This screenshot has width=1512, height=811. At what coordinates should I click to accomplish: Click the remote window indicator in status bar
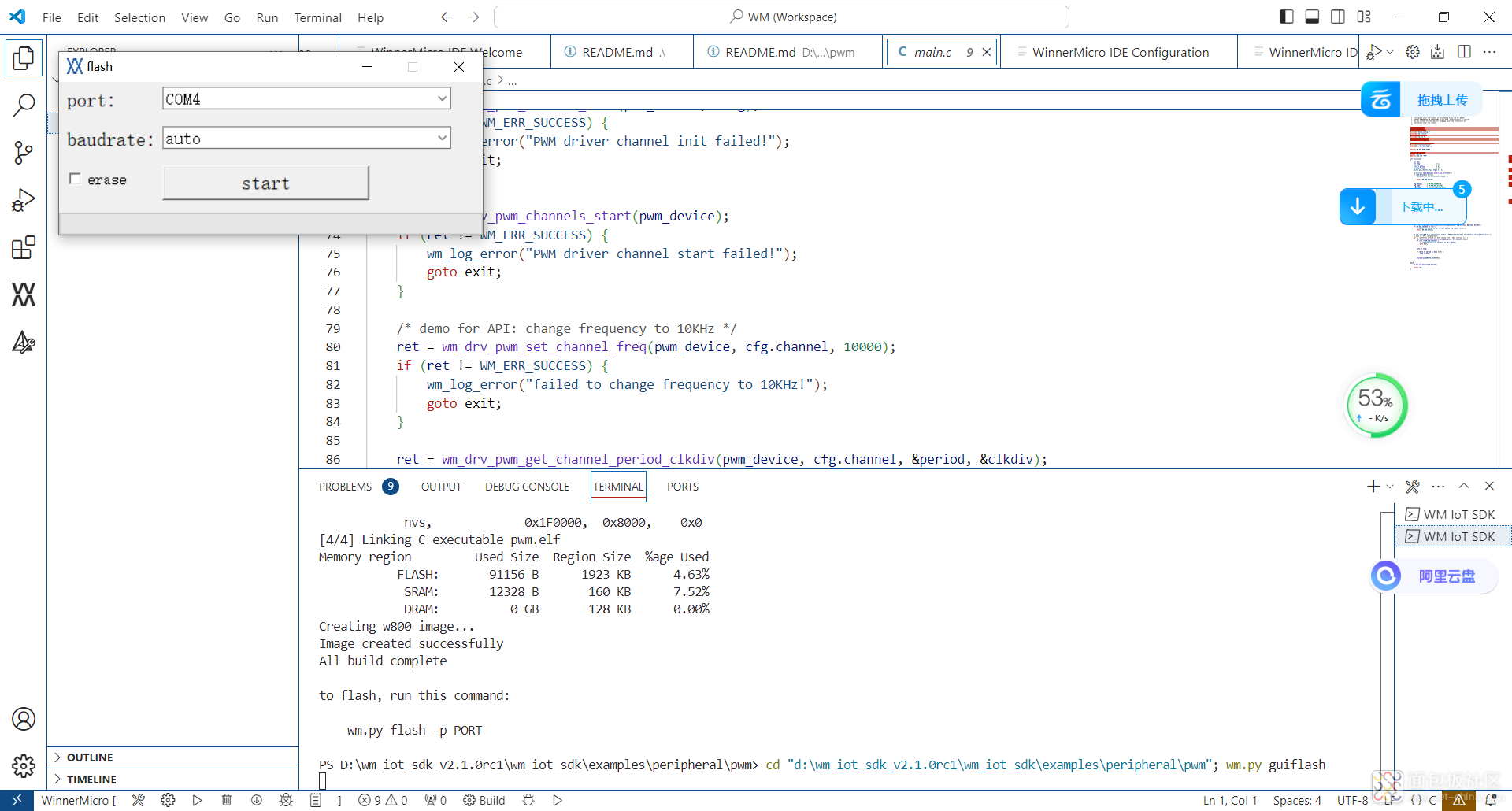17,800
